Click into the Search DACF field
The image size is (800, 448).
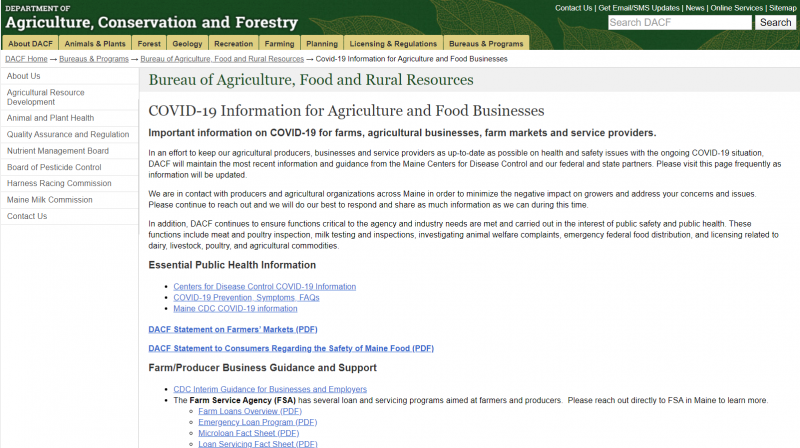[x=680, y=22]
